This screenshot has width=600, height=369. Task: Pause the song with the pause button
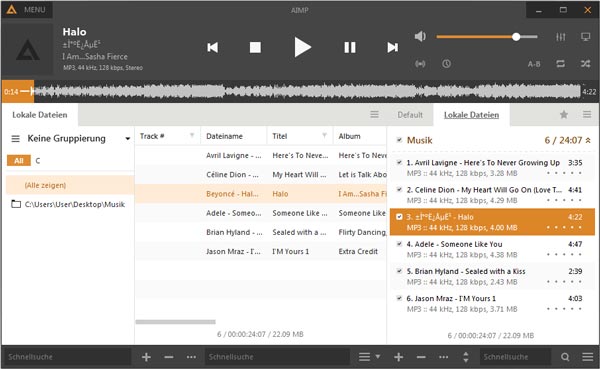tap(350, 47)
